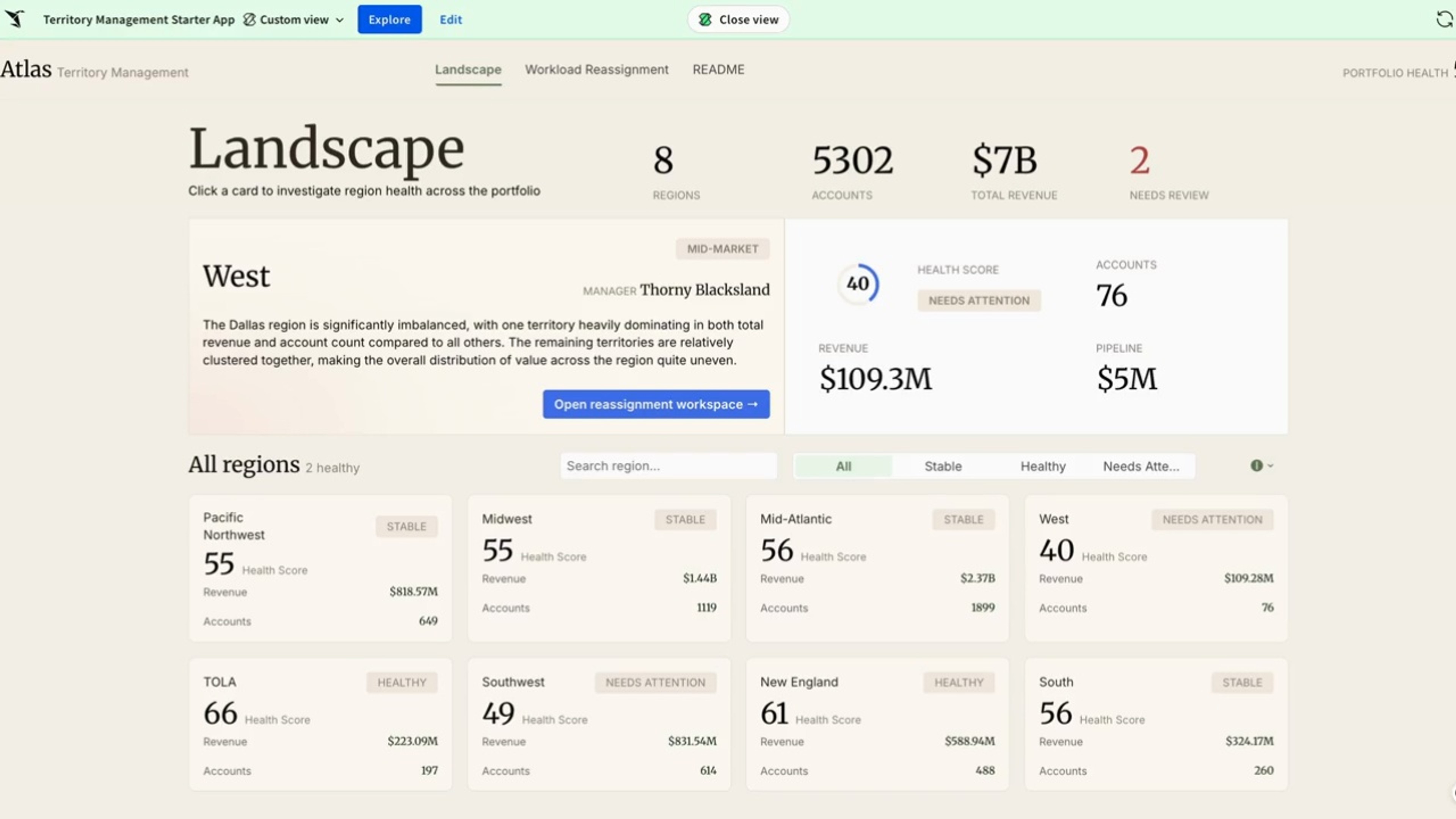Open the West card in All regions
Screen dimensions: 1456x819
tap(1156, 568)
